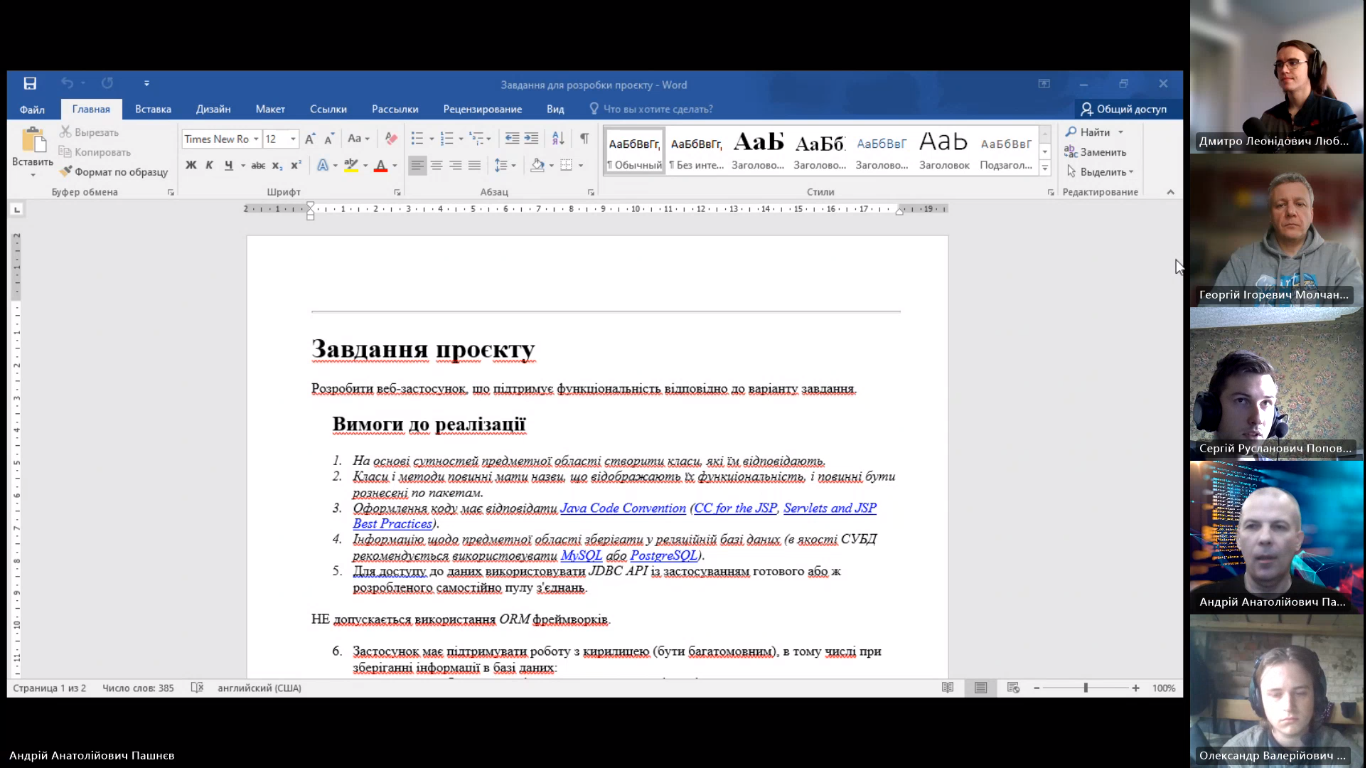Switch to the Рецензирование tab

pos(482,109)
